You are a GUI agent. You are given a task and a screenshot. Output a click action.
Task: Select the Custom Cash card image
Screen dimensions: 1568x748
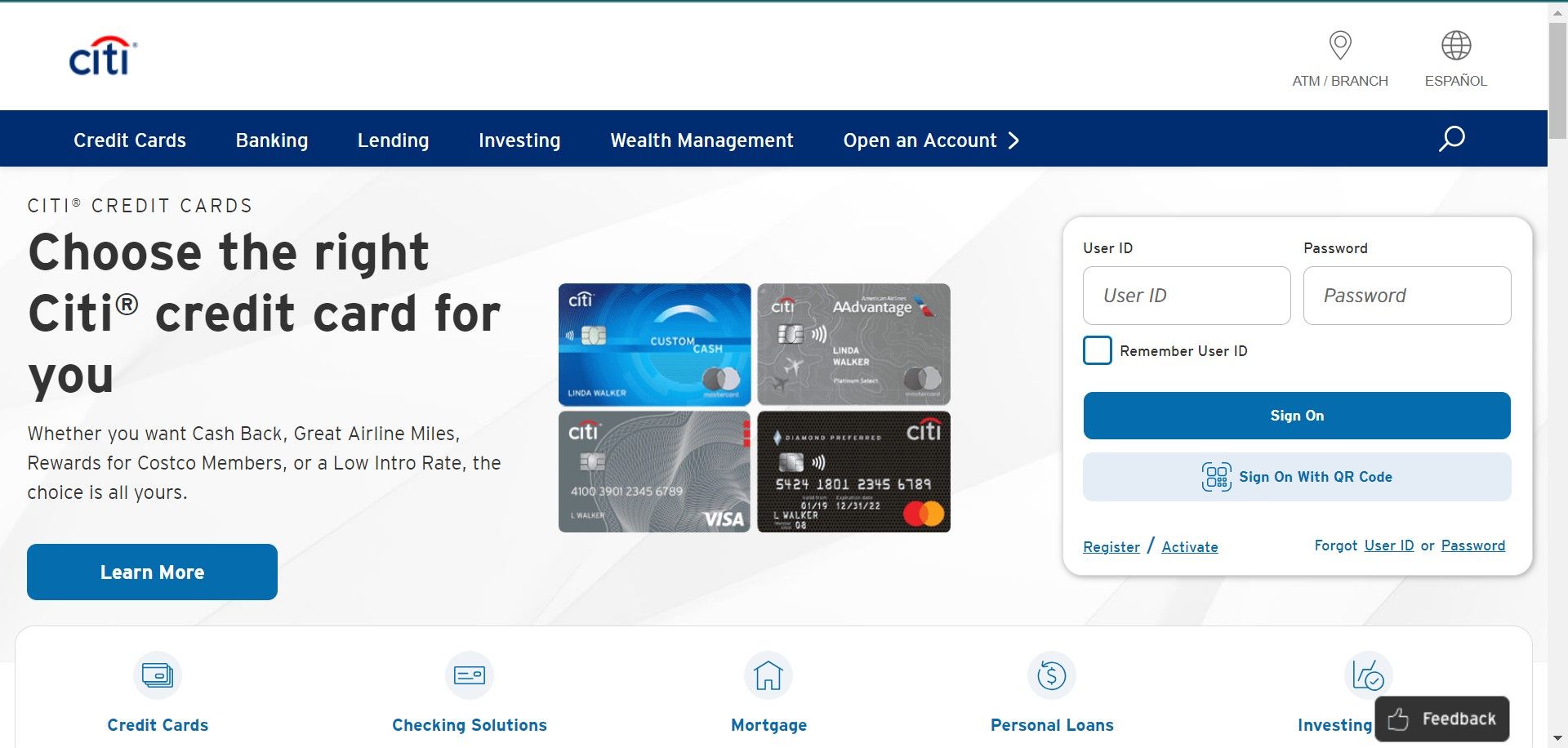pos(654,345)
